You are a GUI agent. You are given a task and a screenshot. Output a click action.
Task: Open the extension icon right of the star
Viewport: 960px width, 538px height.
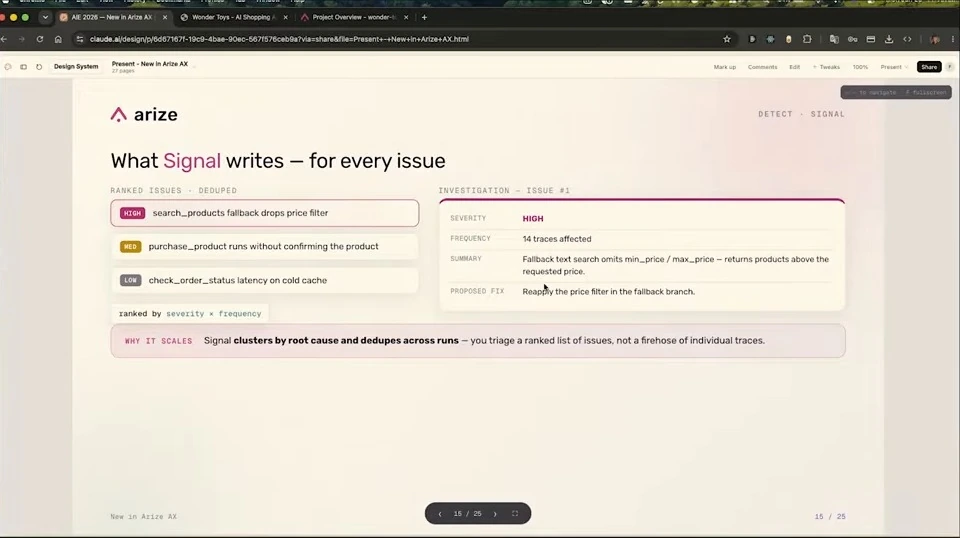tap(752, 39)
